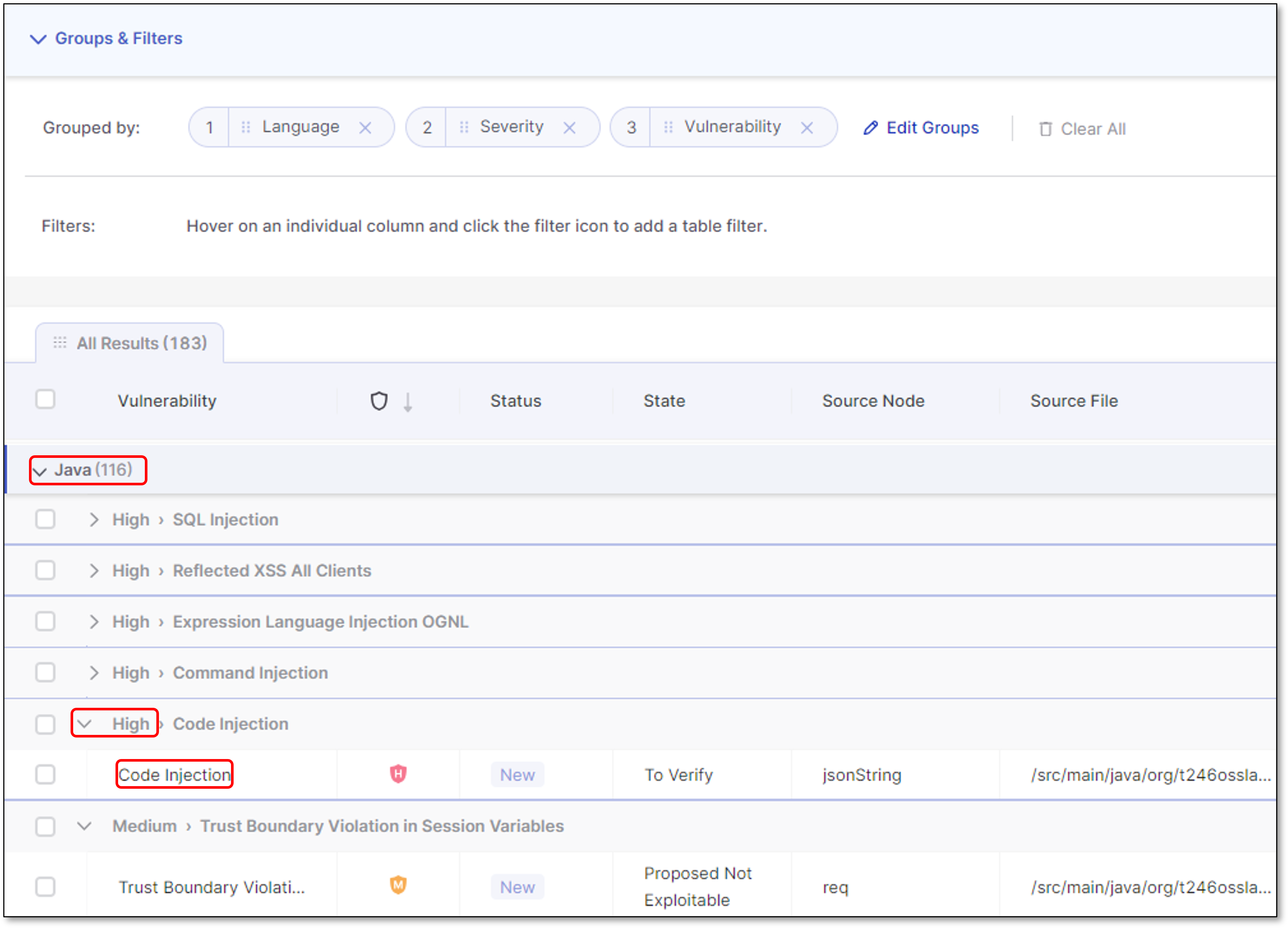Click the Vulnerability column header
This screenshot has width=1288, height=928.
tap(167, 401)
